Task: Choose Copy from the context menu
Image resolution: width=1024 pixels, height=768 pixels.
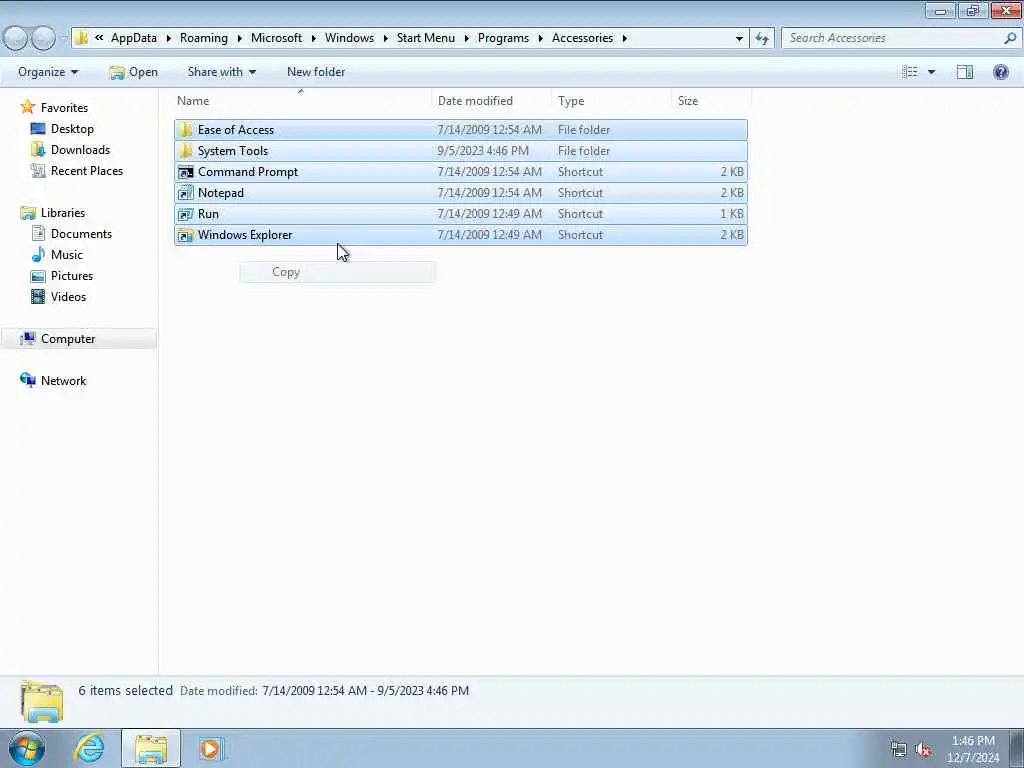Action: 338,272
